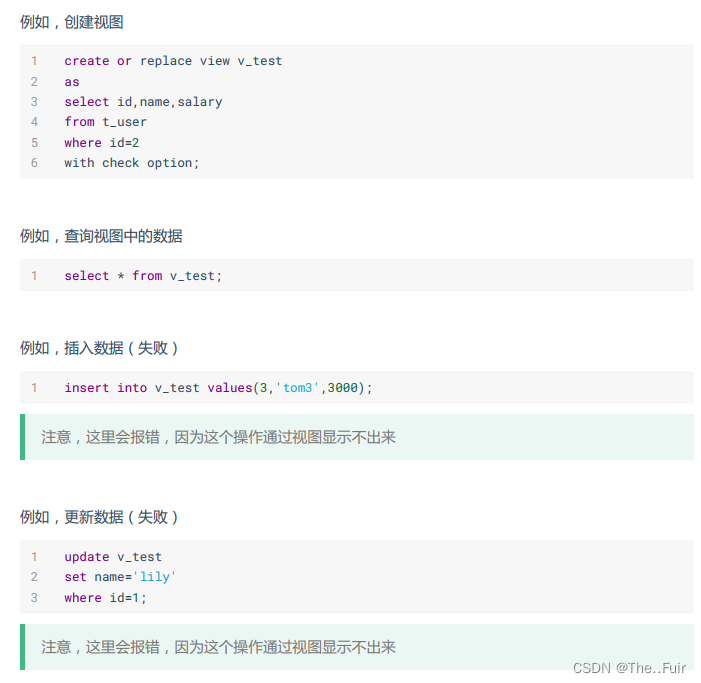Click the line 'with check option;'
Viewport: 701px width, 683px height.
click(x=131, y=163)
